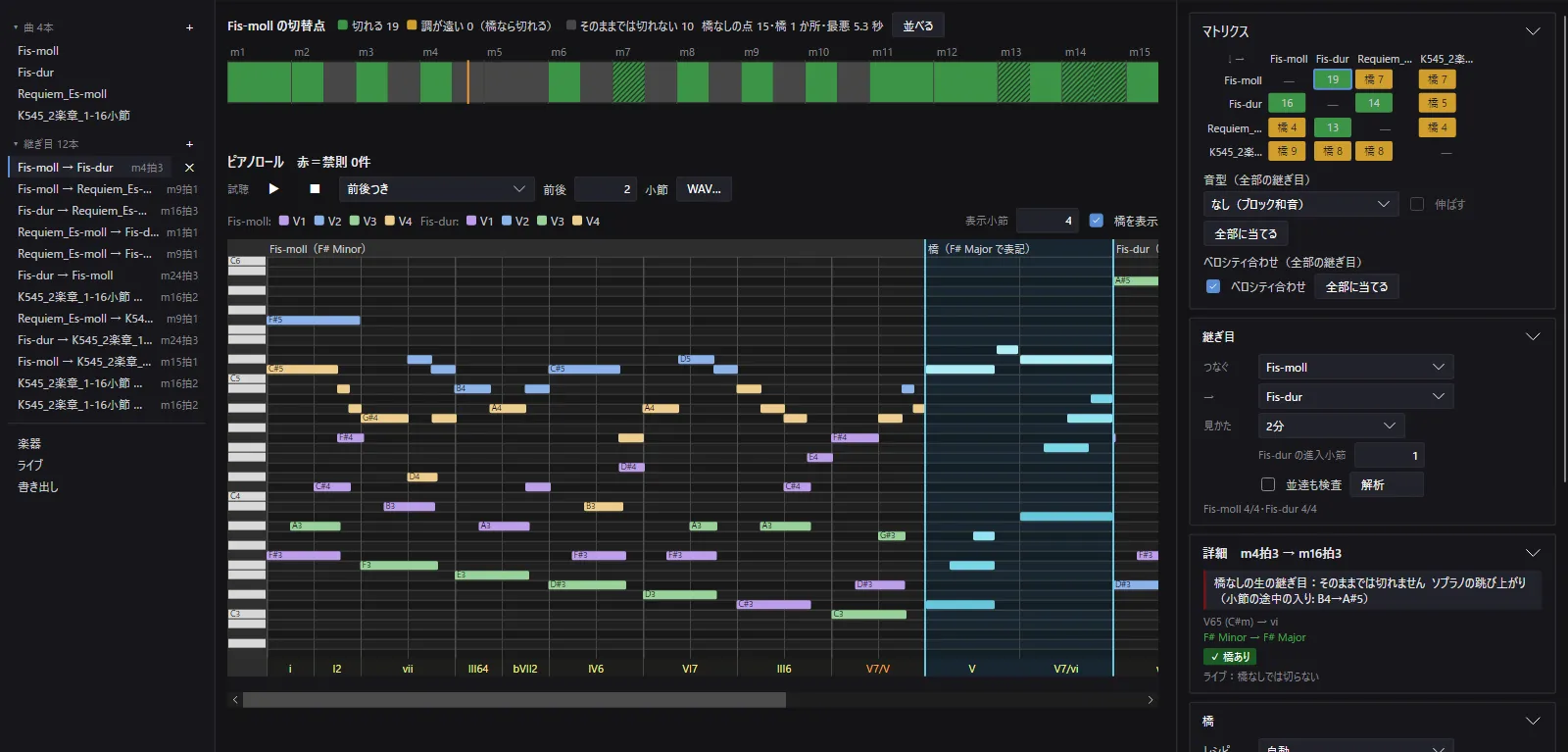Click 全部に当てる next to ベロシティ合わせ
1568x752 pixels.
click(1357, 286)
